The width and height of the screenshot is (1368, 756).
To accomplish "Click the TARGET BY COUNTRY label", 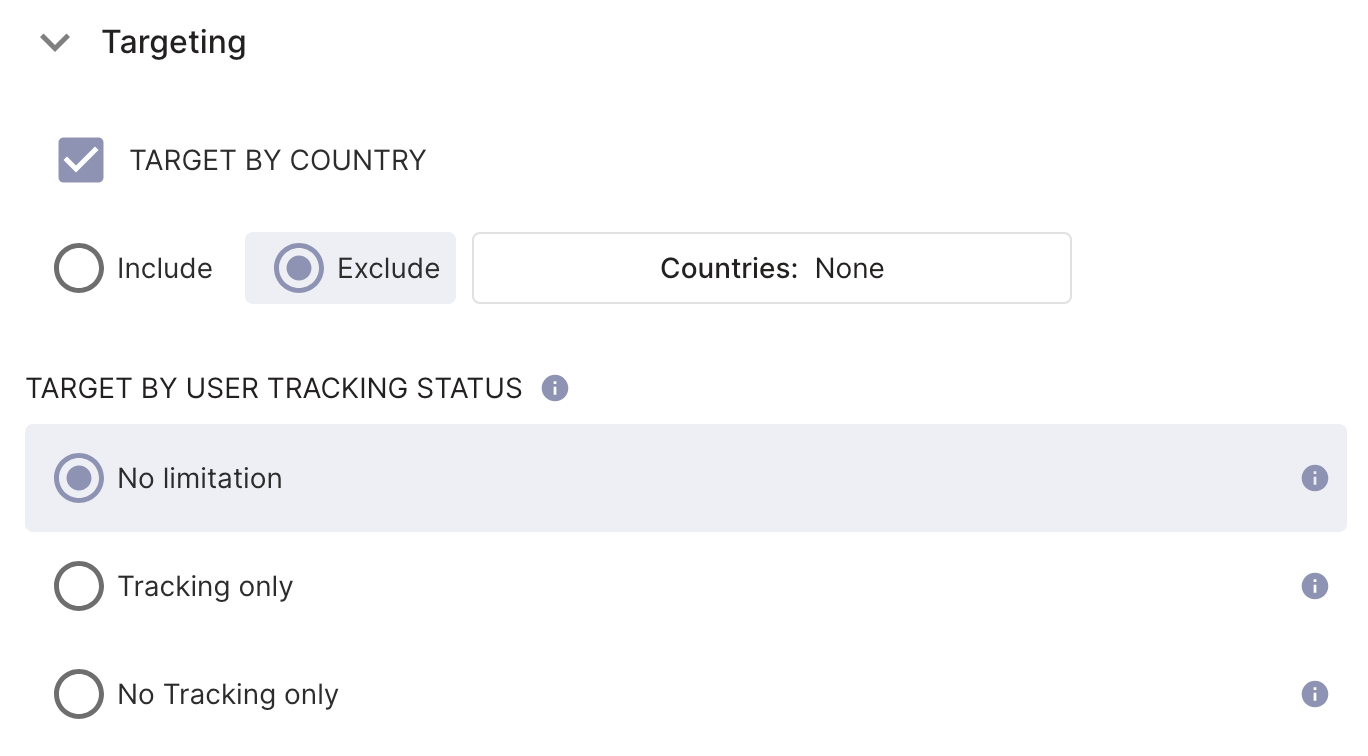I will click(x=277, y=159).
